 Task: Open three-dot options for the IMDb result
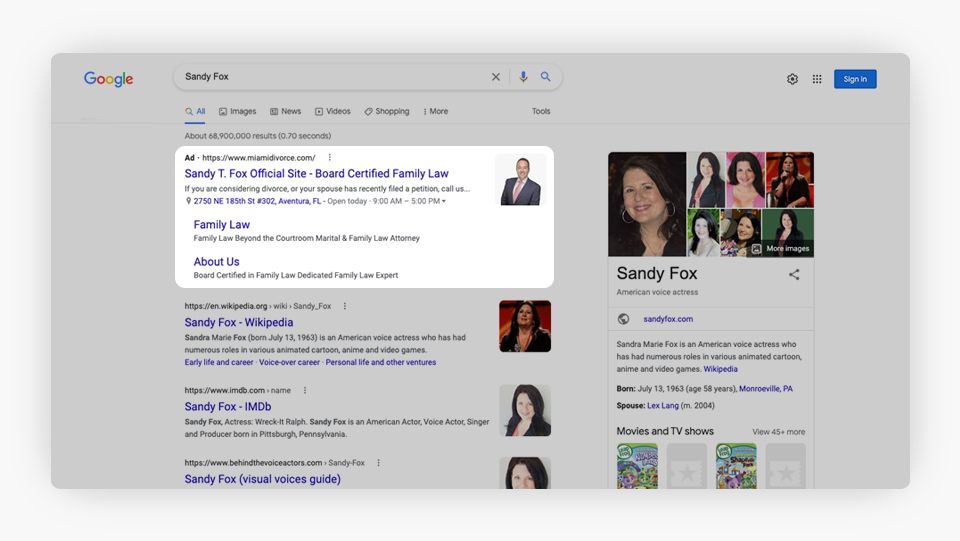click(305, 390)
